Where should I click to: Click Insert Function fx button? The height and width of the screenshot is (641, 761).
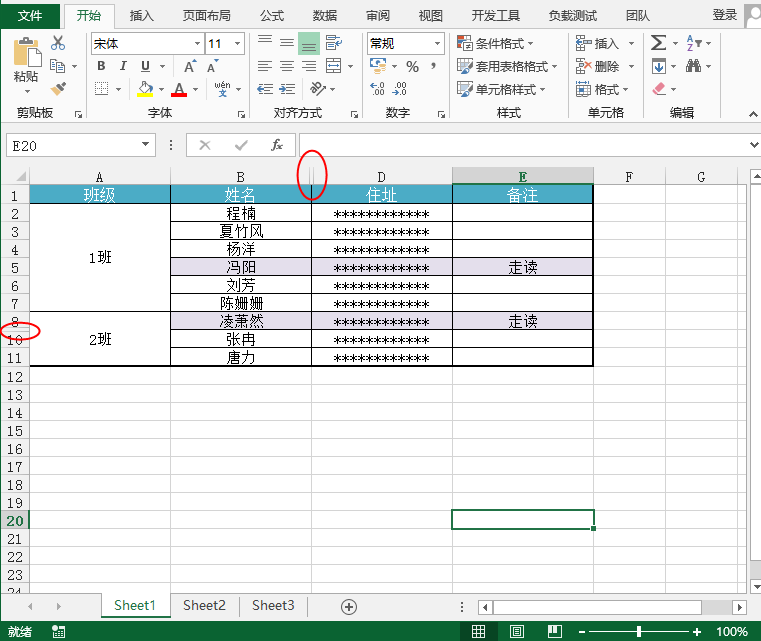click(277, 145)
